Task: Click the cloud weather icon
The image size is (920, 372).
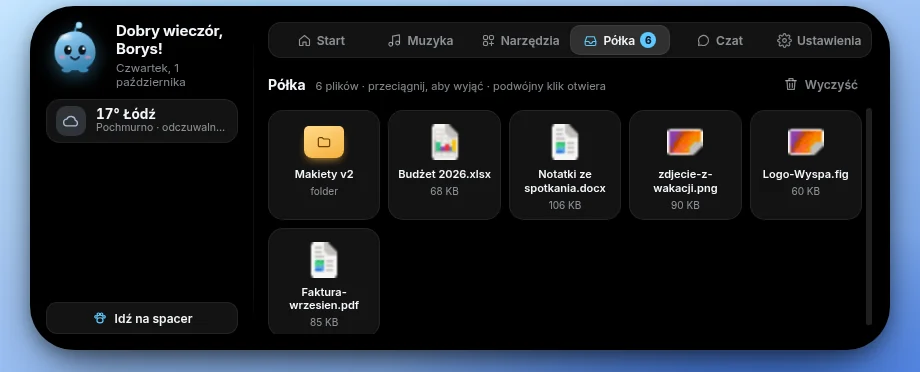Action: (x=71, y=121)
